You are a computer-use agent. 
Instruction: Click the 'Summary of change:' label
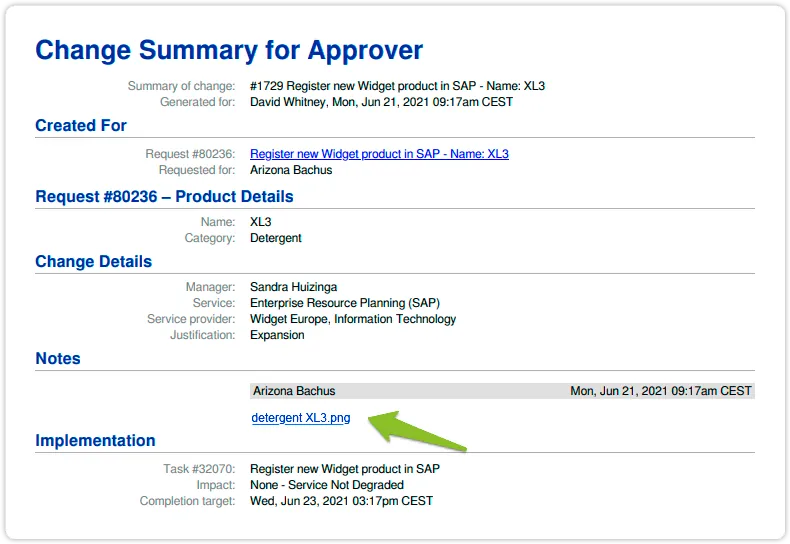coord(181,86)
